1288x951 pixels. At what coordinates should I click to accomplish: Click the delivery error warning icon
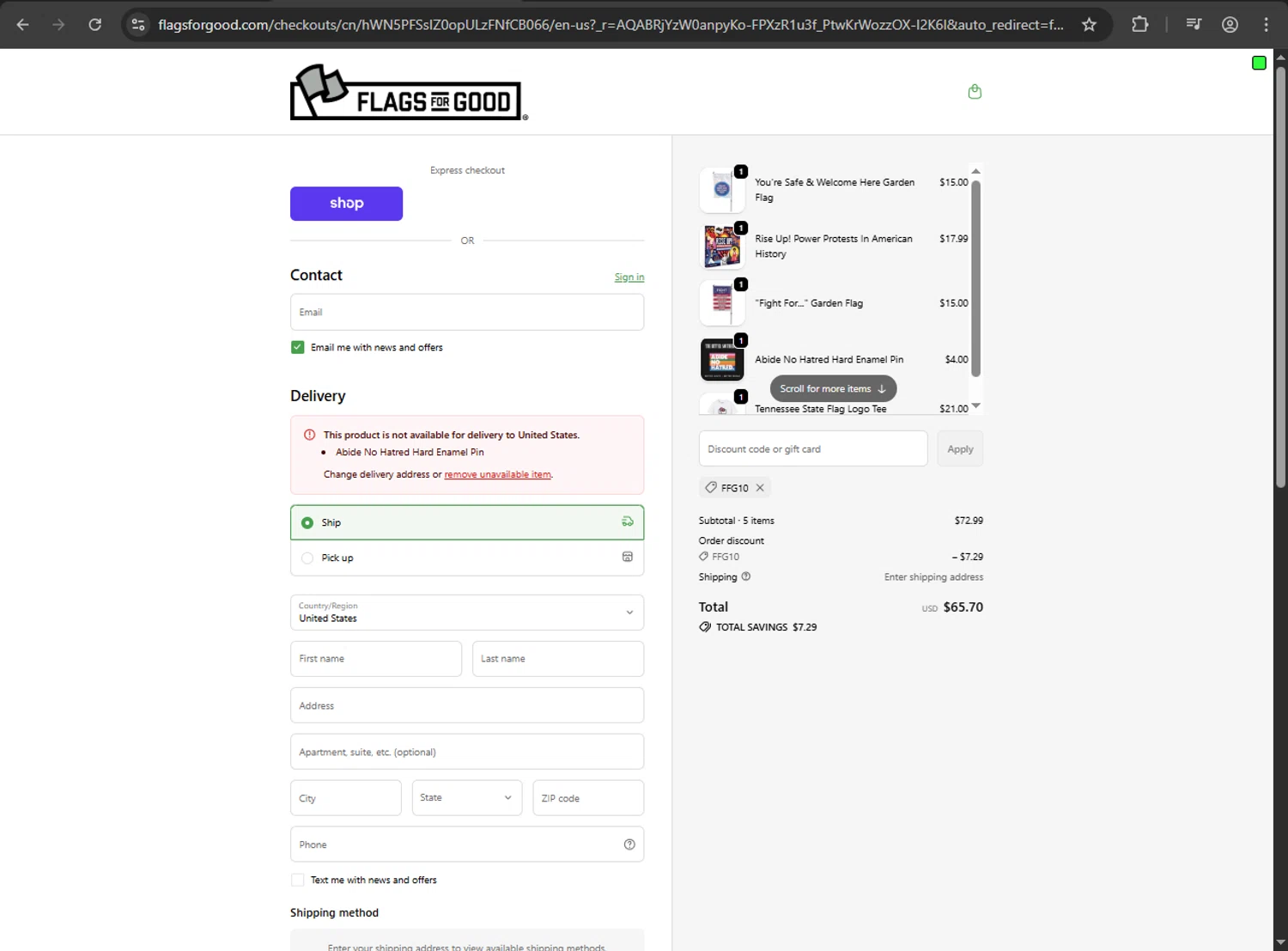click(x=309, y=435)
